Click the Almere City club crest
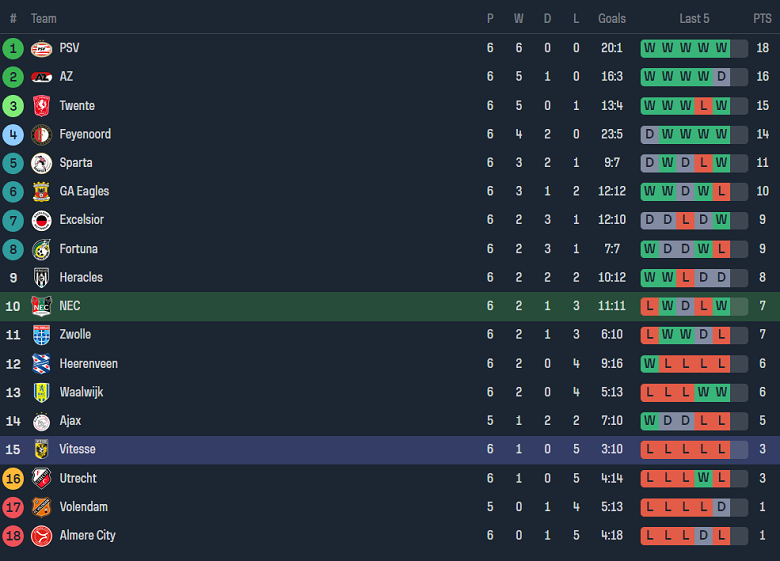The image size is (780, 561). tap(41, 536)
